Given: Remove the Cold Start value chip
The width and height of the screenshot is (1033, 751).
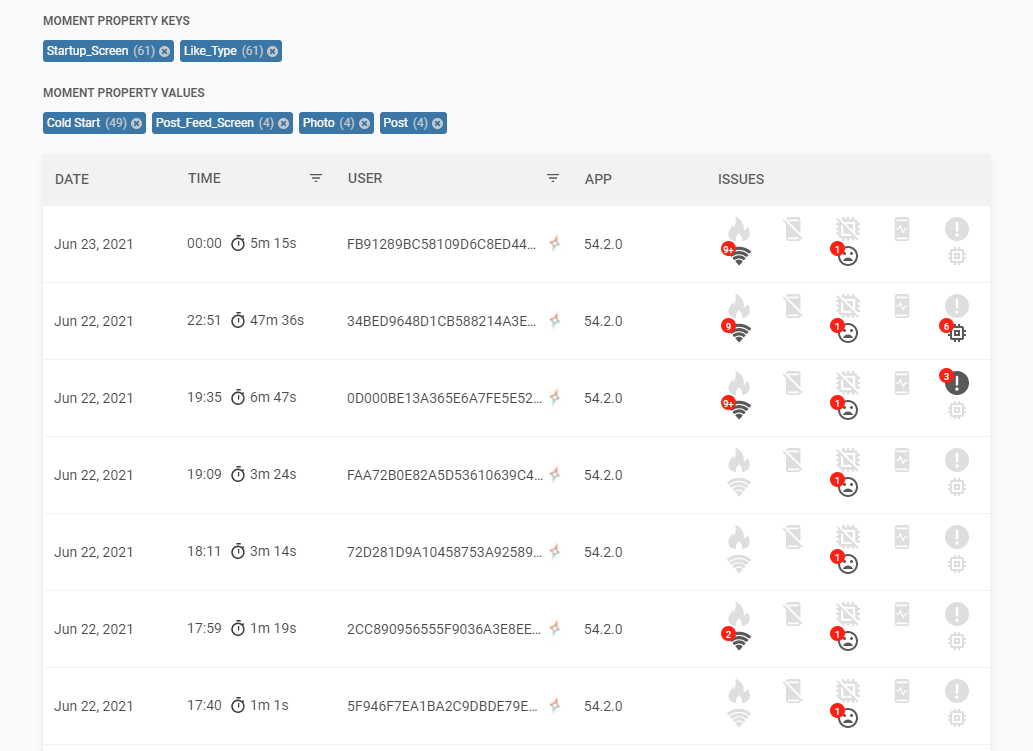Looking at the screenshot, I should coord(136,123).
